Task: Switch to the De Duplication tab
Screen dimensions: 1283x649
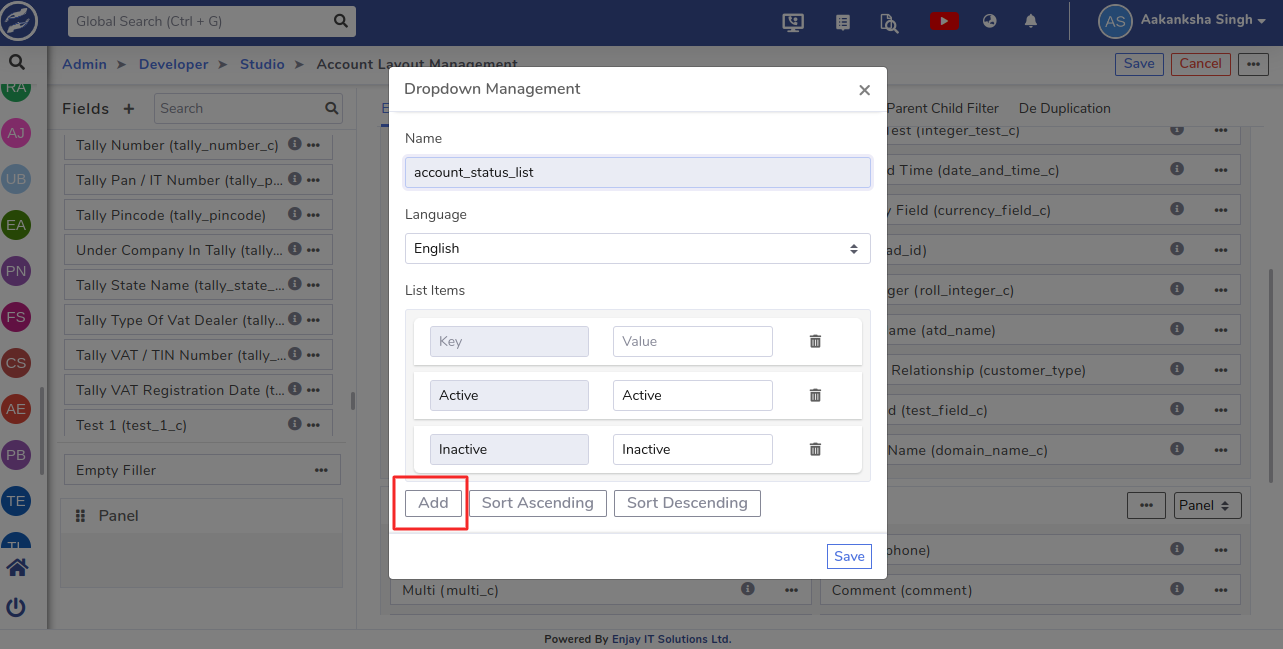Action: pyautogui.click(x=1064, y=108)
